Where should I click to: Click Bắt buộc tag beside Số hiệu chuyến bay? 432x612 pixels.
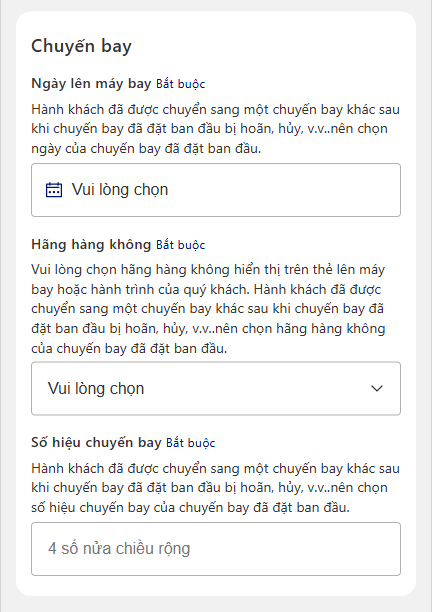190,443
